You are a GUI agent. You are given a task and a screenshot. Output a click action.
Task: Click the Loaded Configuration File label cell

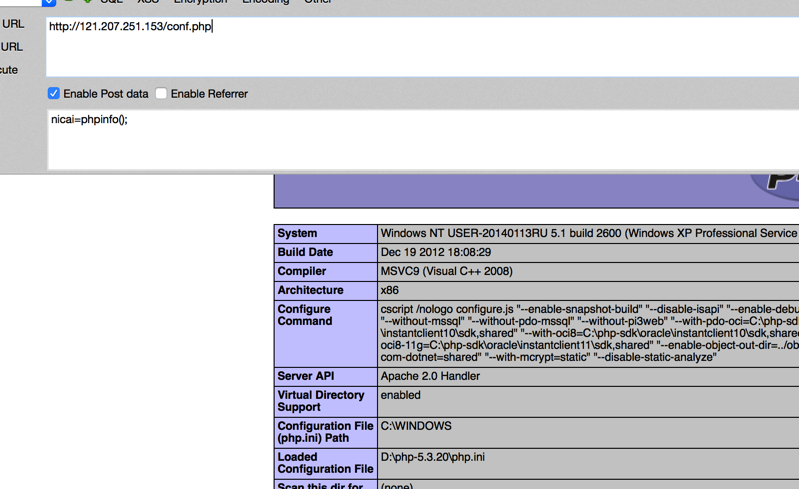tap(326, 463)
